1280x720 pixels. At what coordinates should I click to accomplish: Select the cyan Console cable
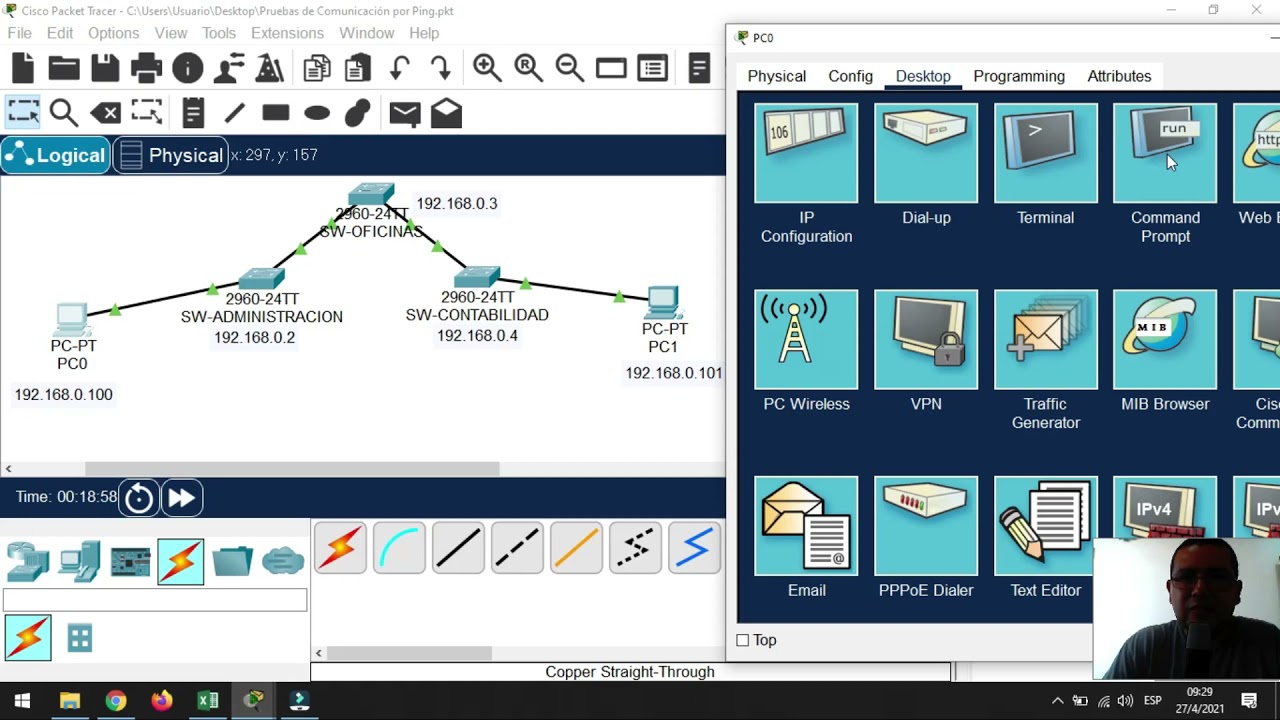tap(399, 547)
